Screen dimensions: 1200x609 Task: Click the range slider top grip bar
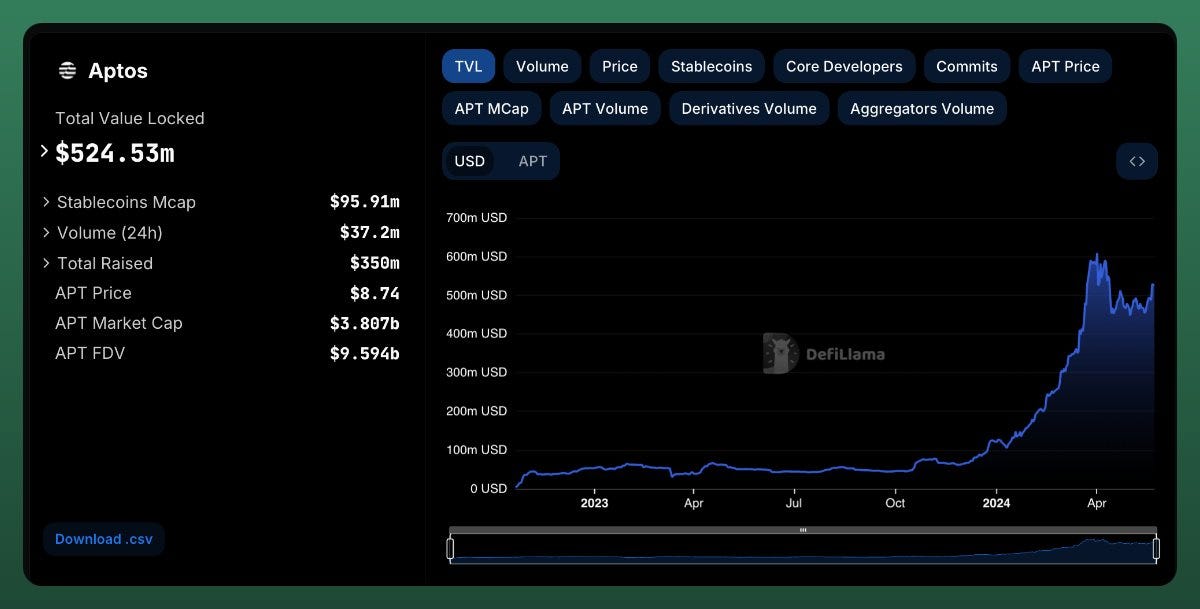(x=803, y=530)
